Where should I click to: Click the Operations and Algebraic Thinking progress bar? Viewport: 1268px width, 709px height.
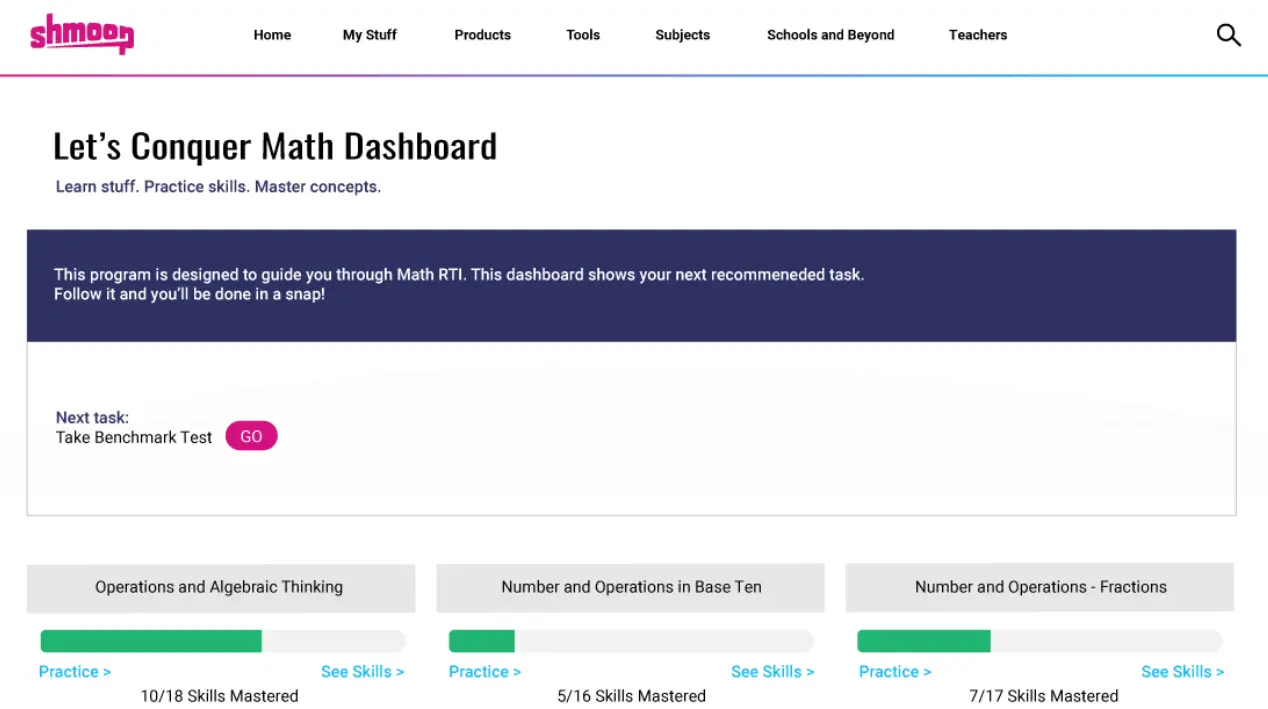223,641
